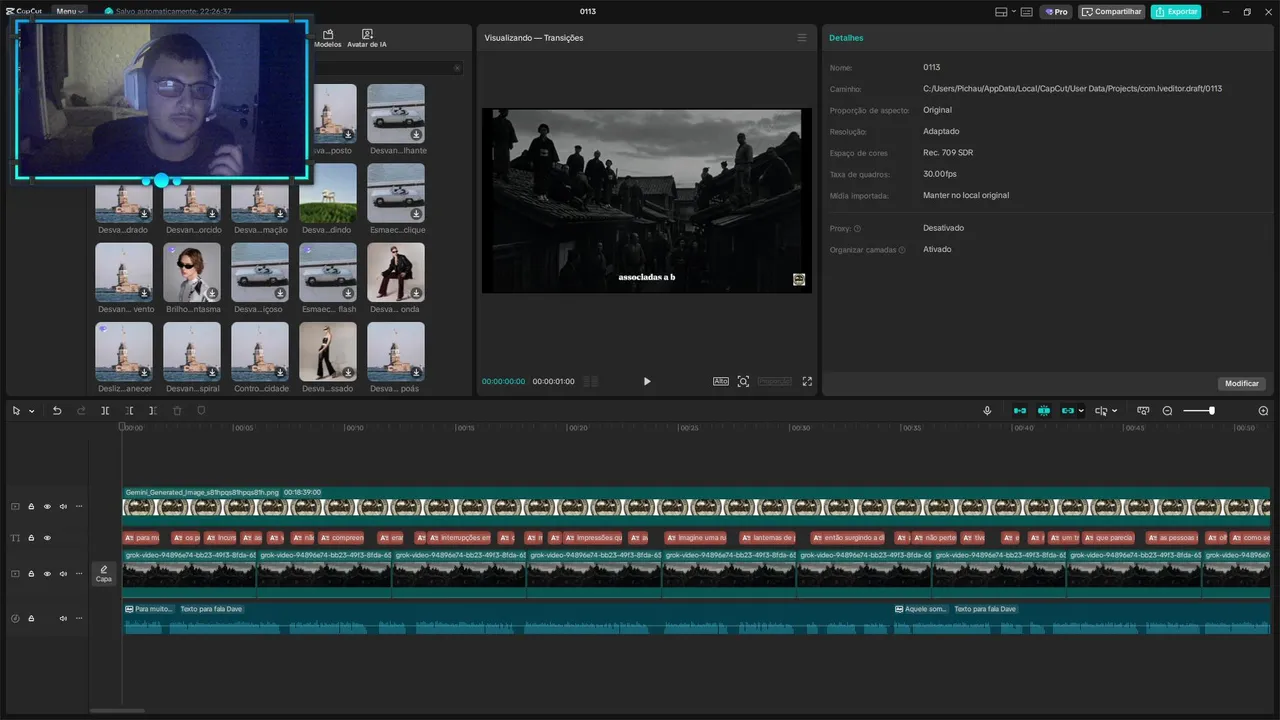Open more options for the grok-video track
The height and width of the screenshot is (720, 1280).
tap(79, 574)
